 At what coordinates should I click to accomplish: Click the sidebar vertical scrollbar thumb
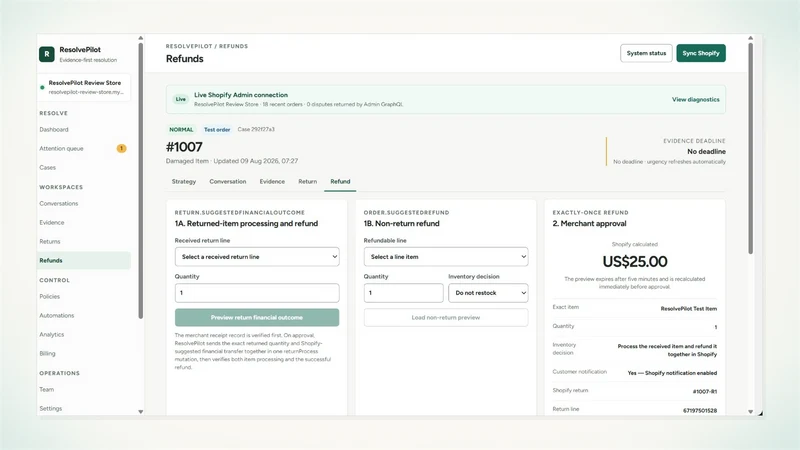[141, 181]
